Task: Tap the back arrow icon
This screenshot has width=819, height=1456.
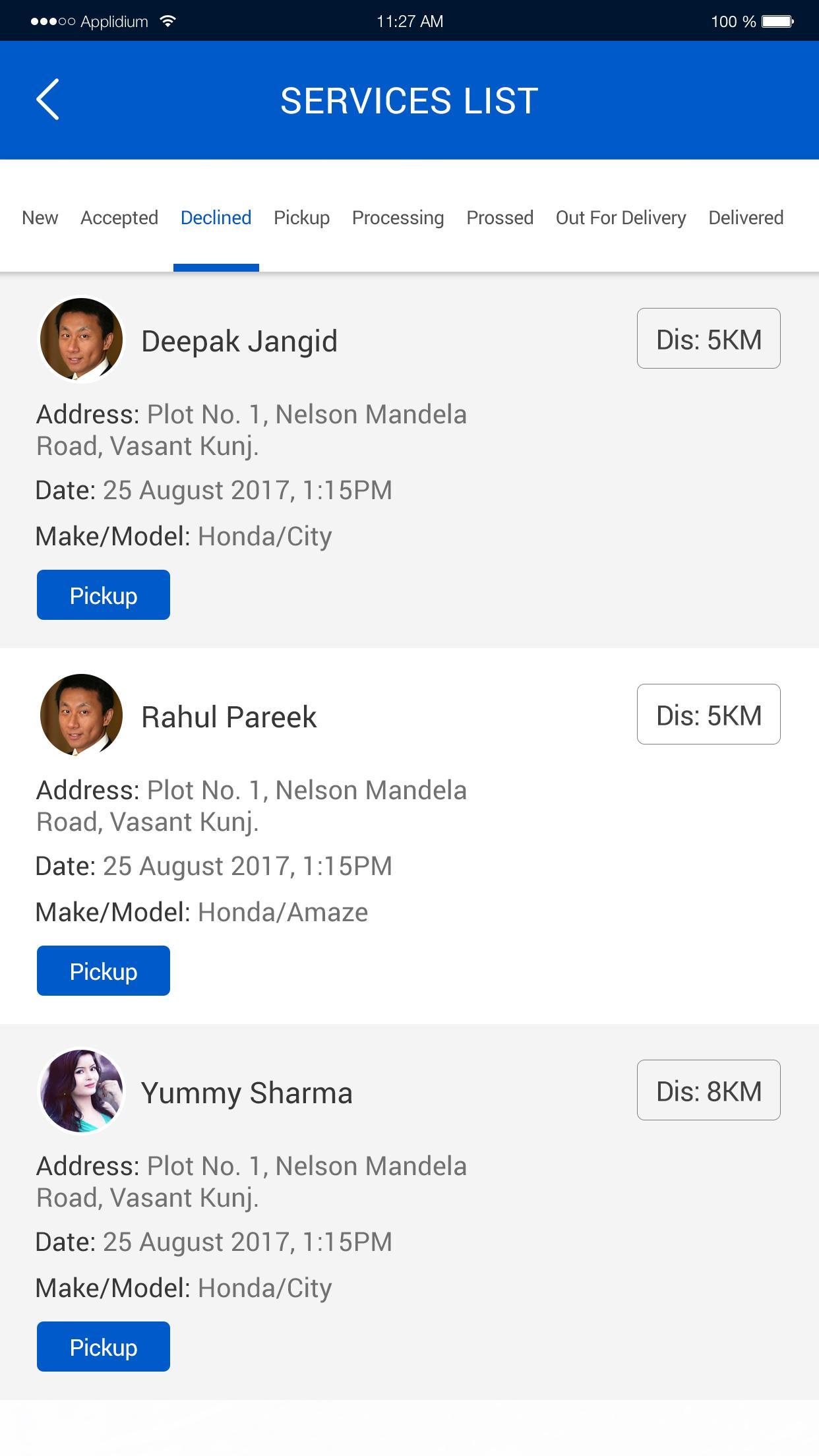Action: click(x=47, y=100)
